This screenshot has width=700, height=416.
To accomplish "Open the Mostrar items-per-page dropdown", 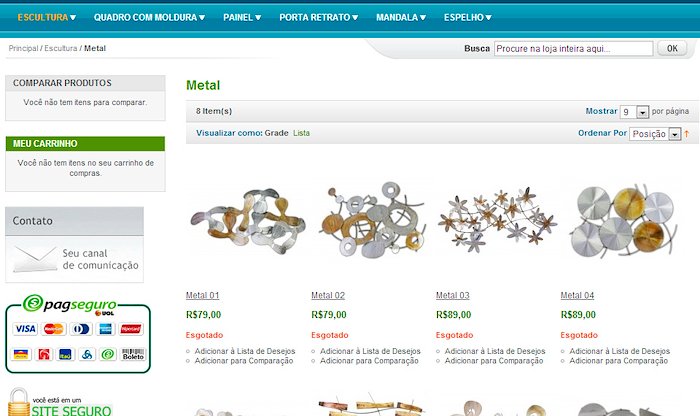I will (x=634, y=112).
